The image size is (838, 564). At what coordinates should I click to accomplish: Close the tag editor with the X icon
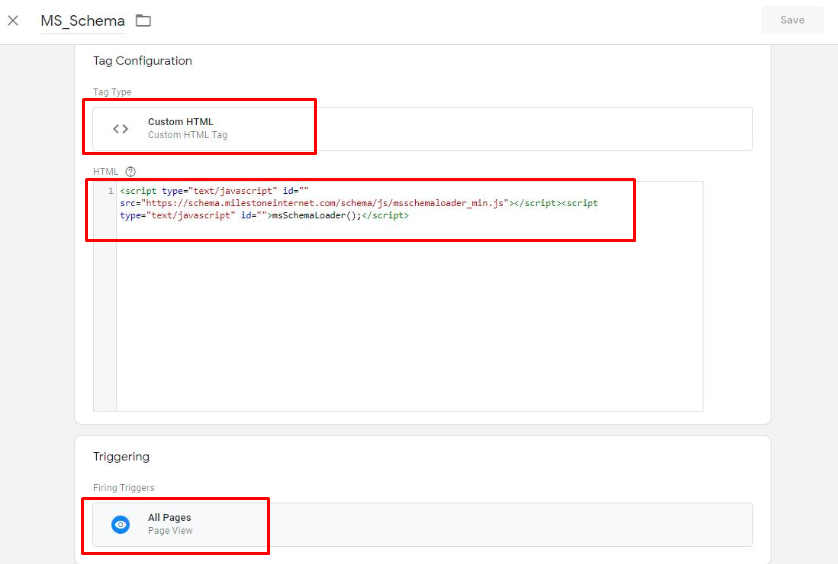coord(13,21)
